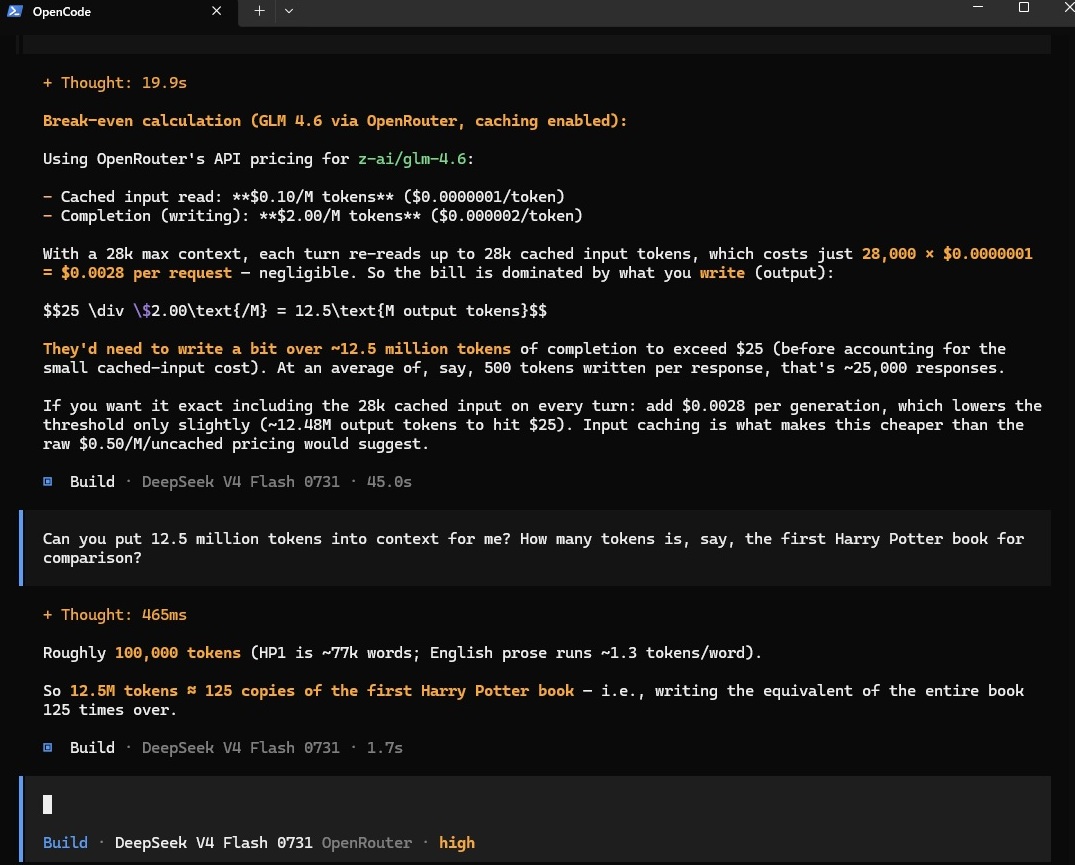Maximize the terminal window

[1024, 8]
